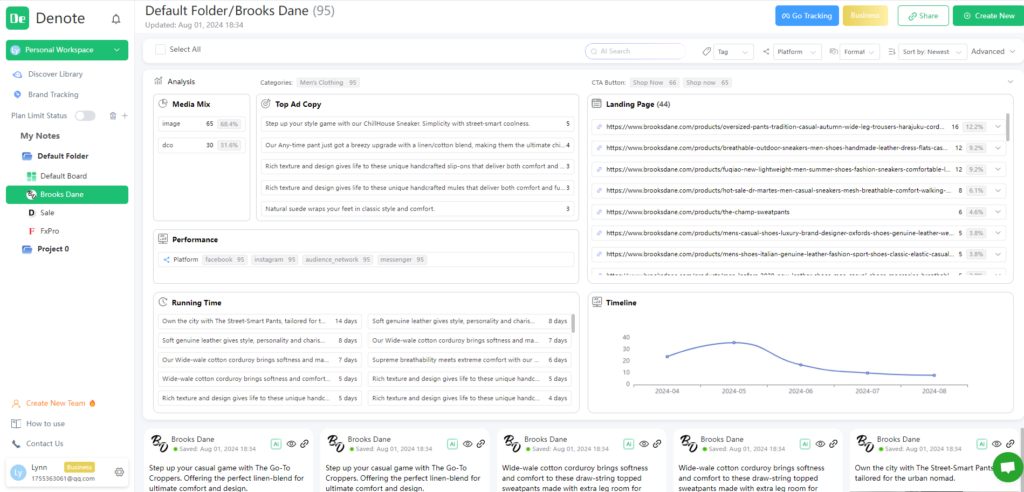Viewport: 1024px width, 492px height.
Task: Expand the Advanced filter options
Action: pyautogui.click(x=992, y=51)
